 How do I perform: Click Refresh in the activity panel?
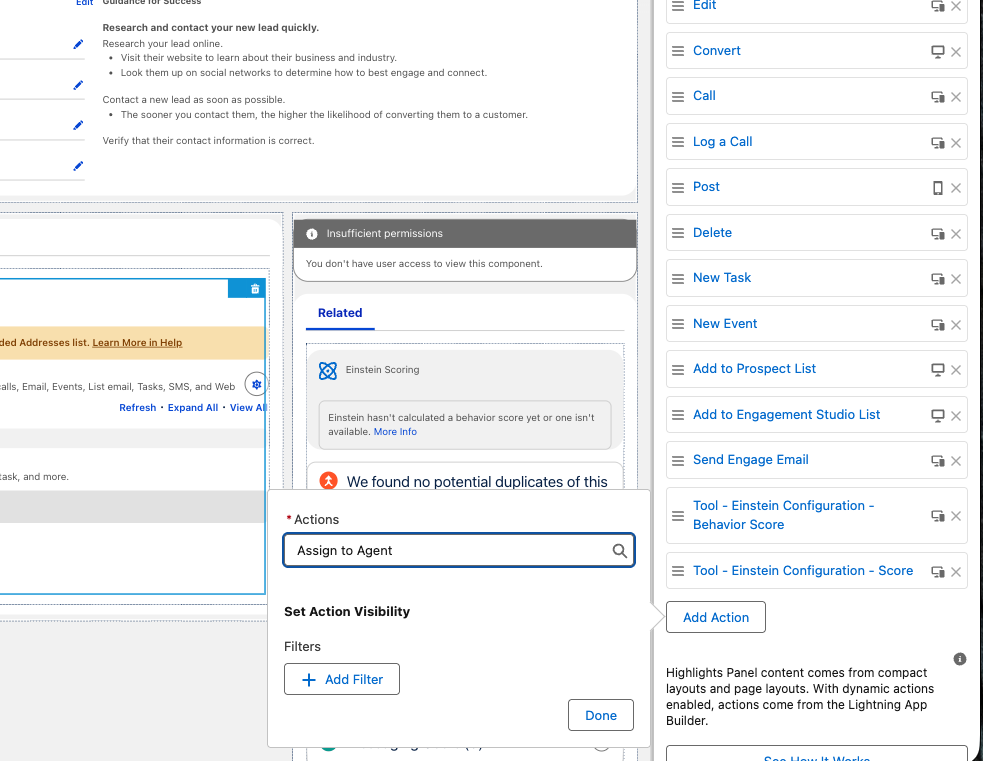(x=137, y=407)
